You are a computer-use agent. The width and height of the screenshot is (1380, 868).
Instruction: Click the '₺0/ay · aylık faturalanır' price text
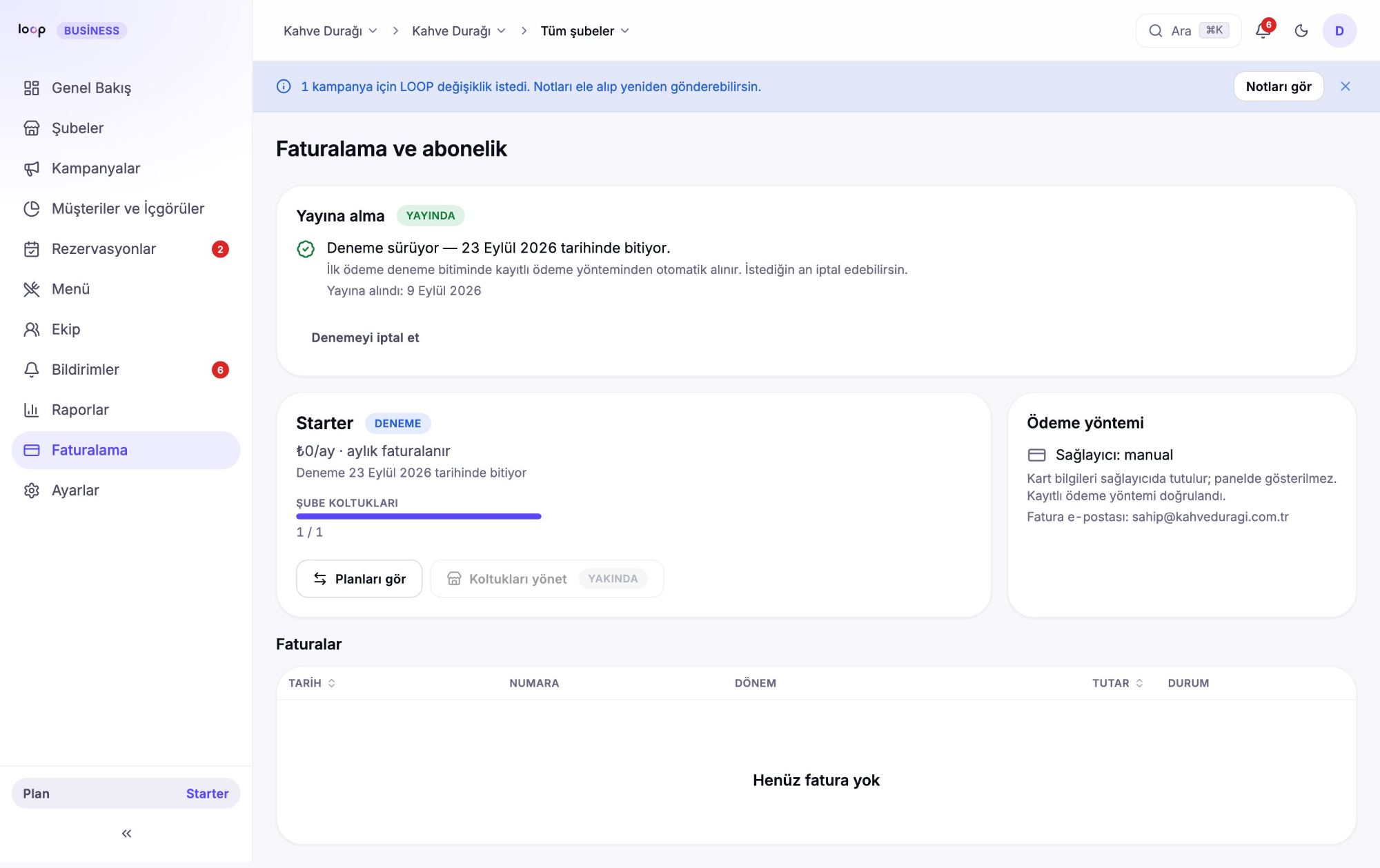tap(373, 451)
